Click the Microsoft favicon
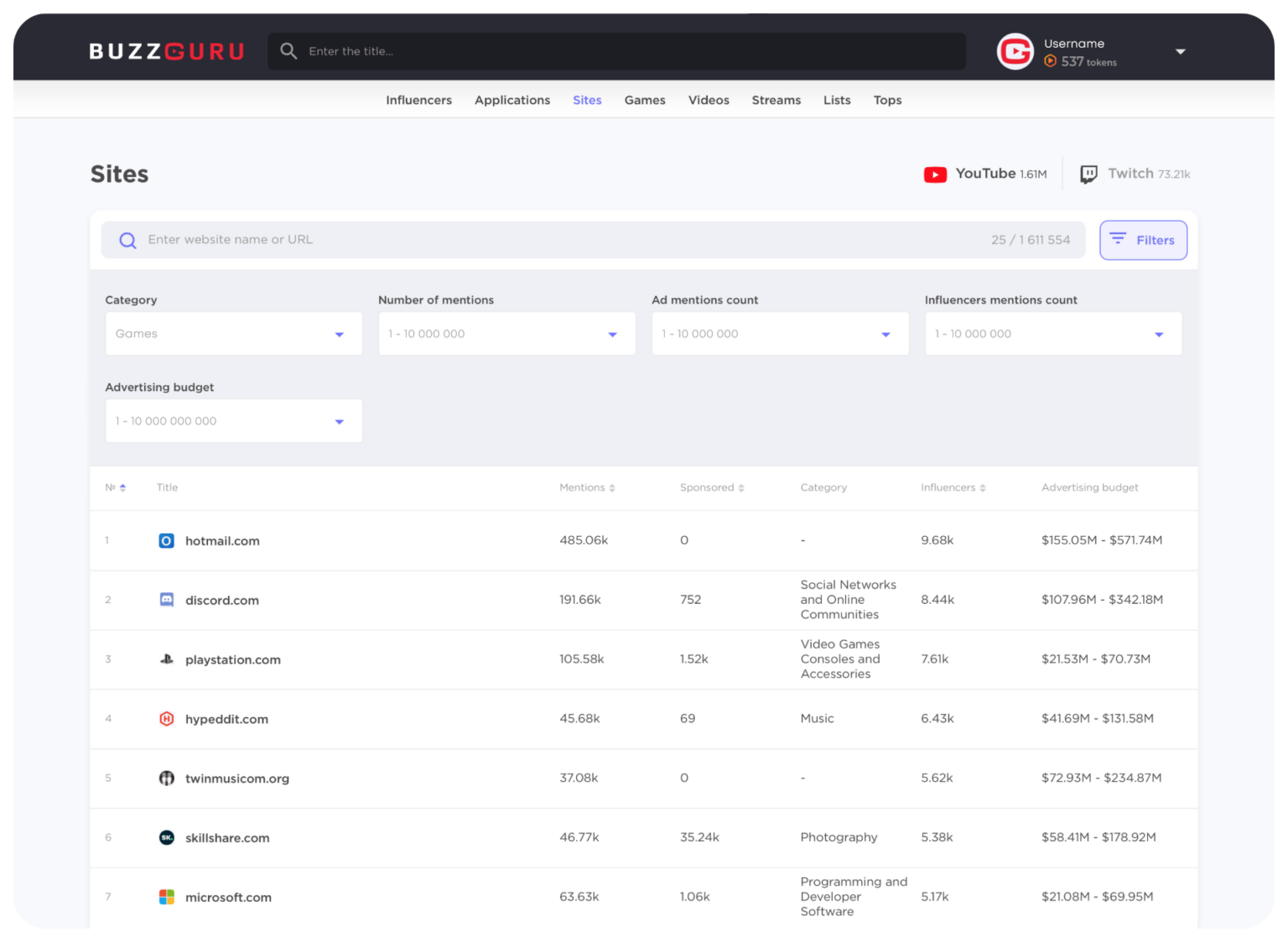The image size is (1288, 942). coord(166,897)
